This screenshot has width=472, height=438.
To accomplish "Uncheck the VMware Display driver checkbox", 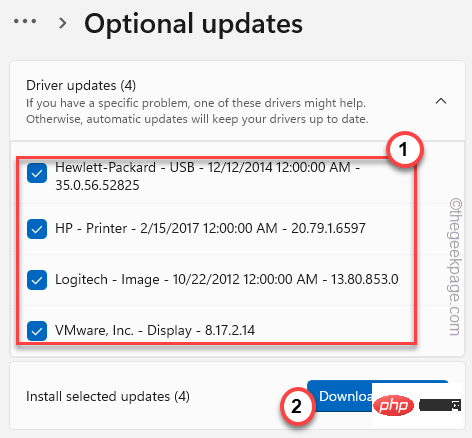I will coord(37,331).
